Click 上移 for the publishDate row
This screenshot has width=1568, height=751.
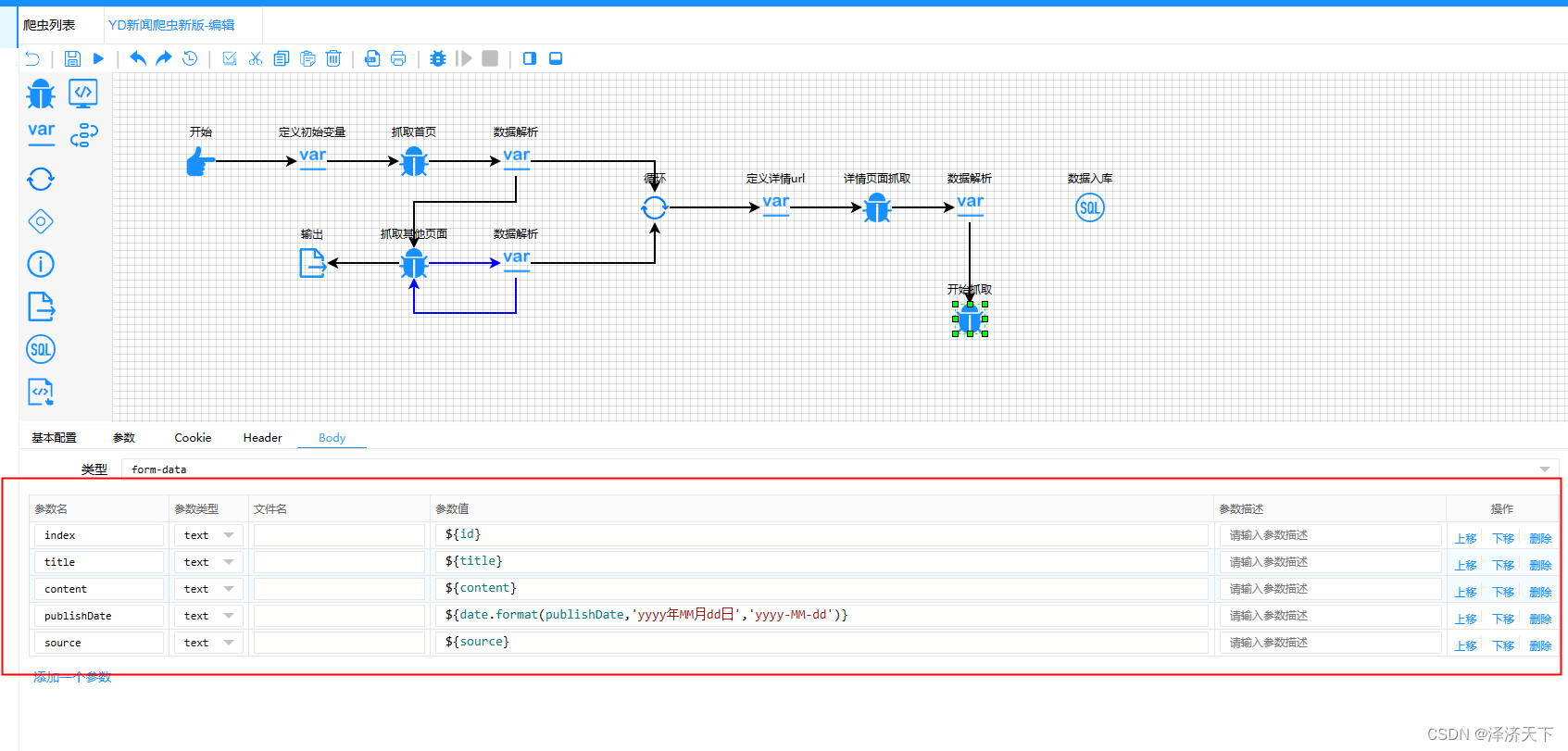click(1466, 620)
